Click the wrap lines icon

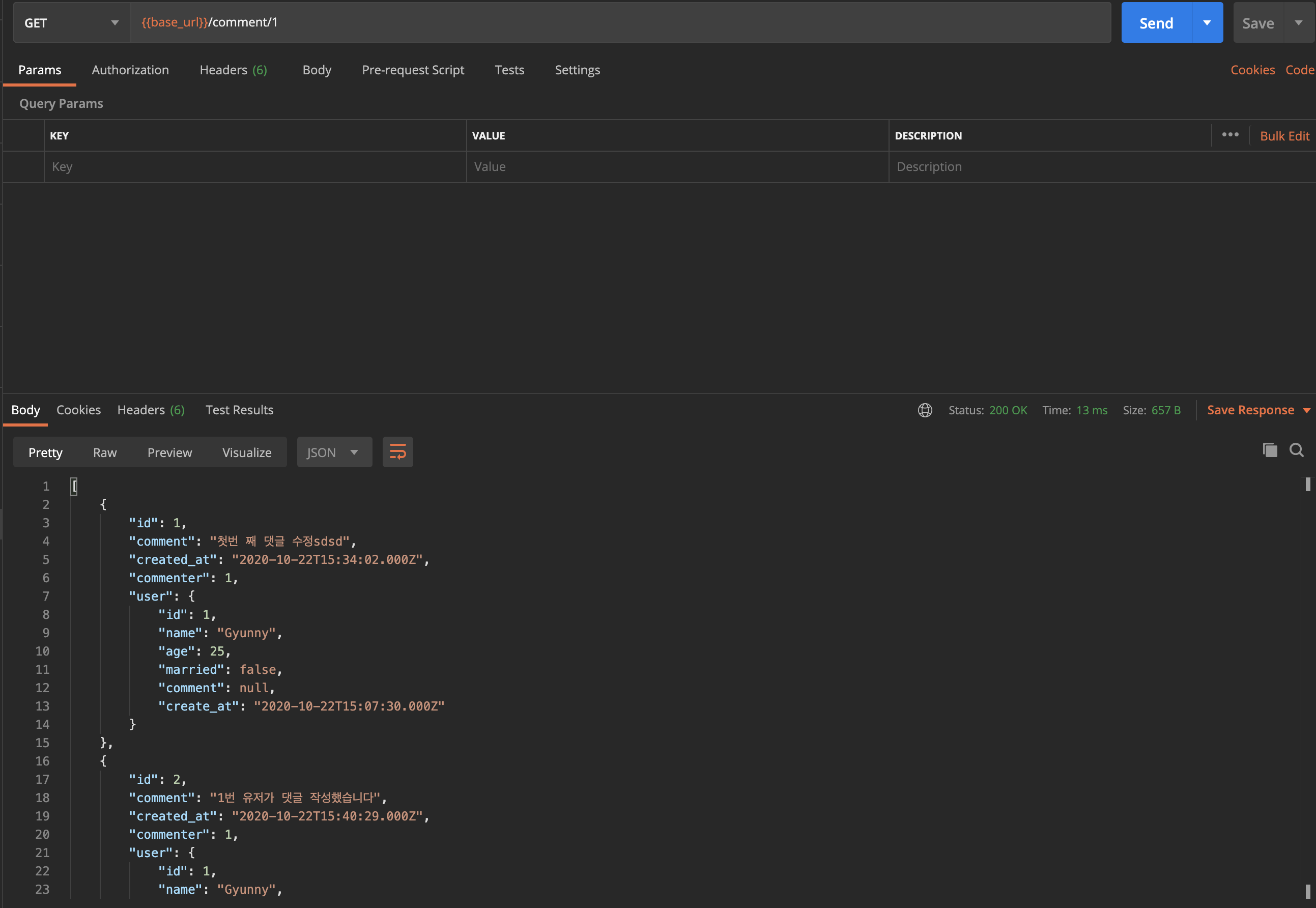coord(397,452)
